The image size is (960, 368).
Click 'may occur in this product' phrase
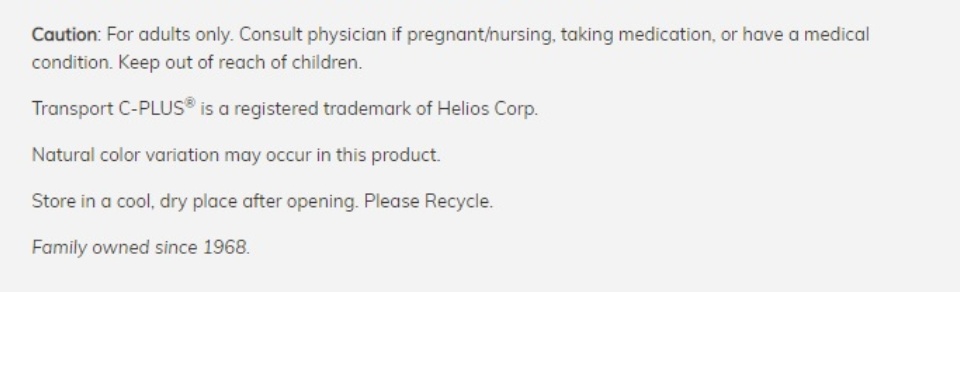click(332, 156)
